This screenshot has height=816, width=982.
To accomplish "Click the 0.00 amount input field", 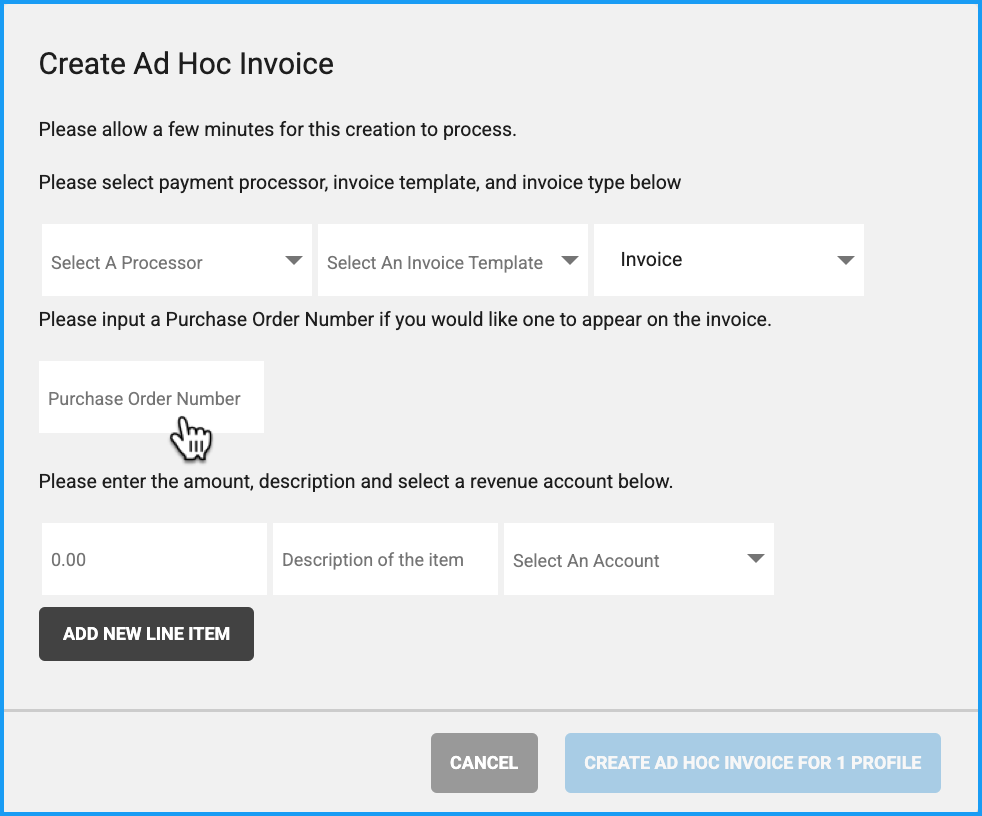I will (154, 560).
